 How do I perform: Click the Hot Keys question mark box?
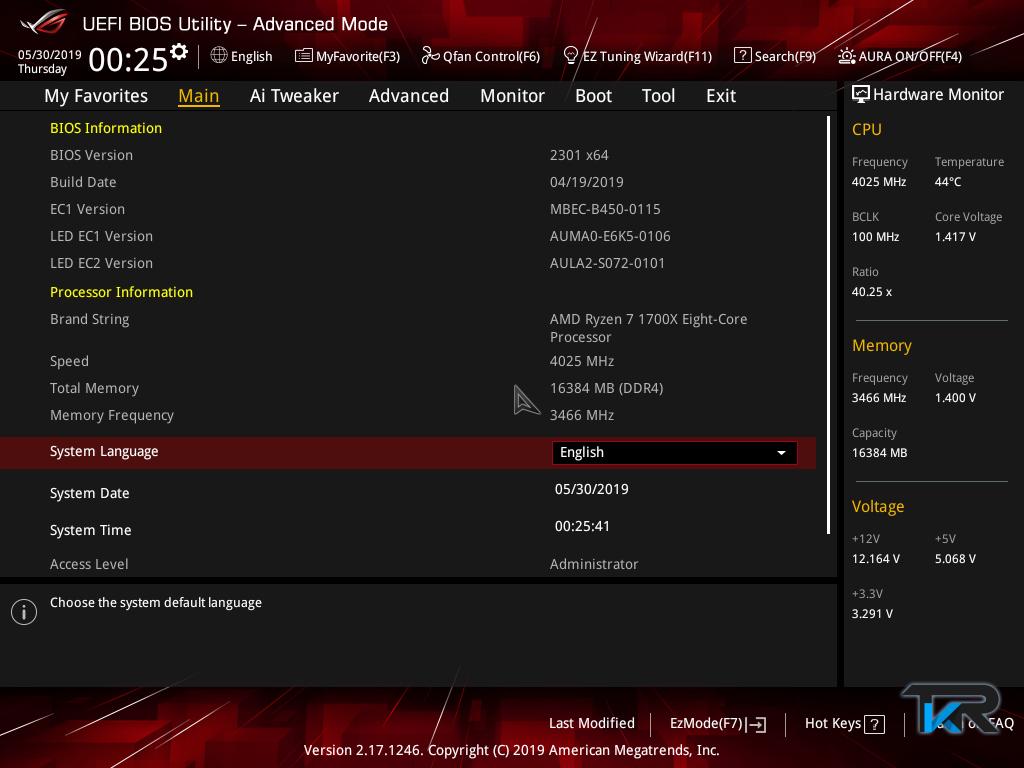[874, 724]
